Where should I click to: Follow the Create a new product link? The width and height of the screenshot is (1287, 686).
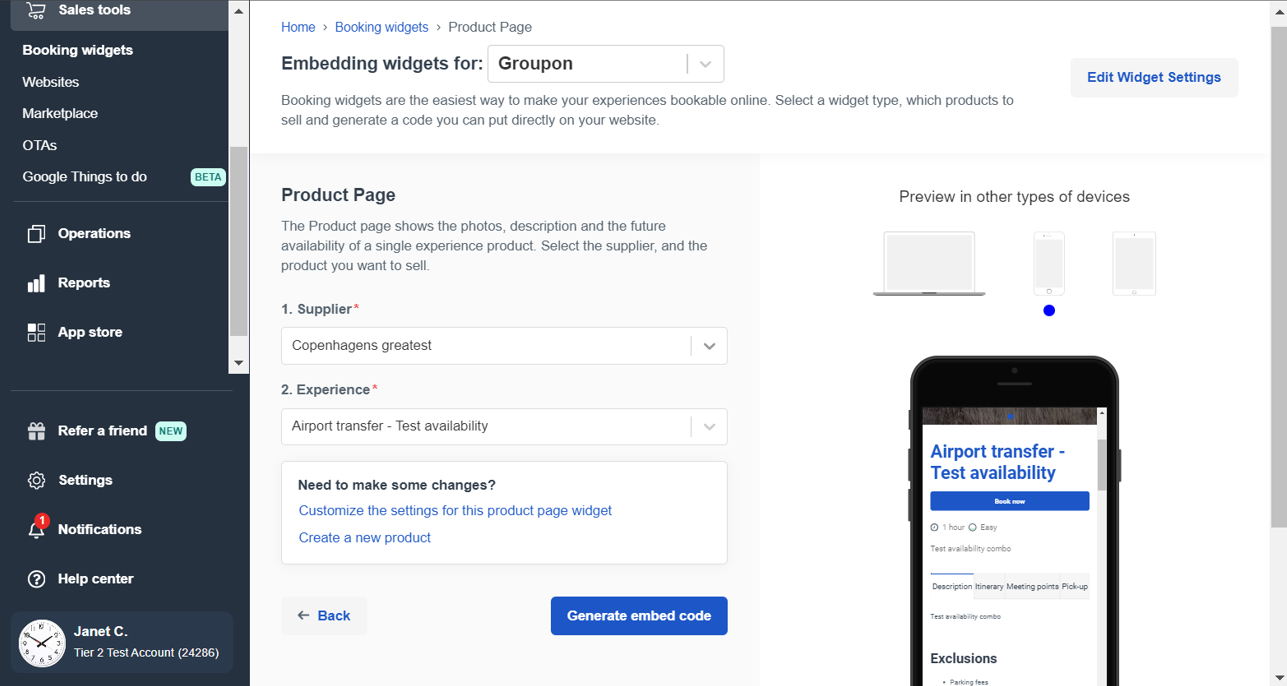tap(364, 537)
